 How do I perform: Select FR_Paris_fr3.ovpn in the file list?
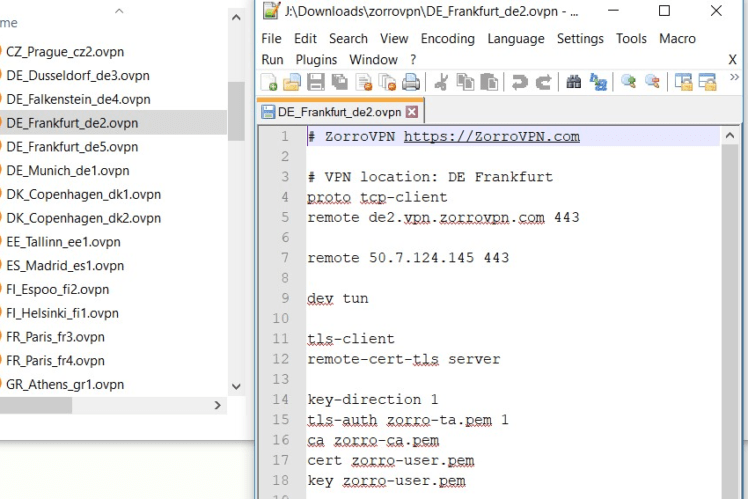(x=55, y=337)
